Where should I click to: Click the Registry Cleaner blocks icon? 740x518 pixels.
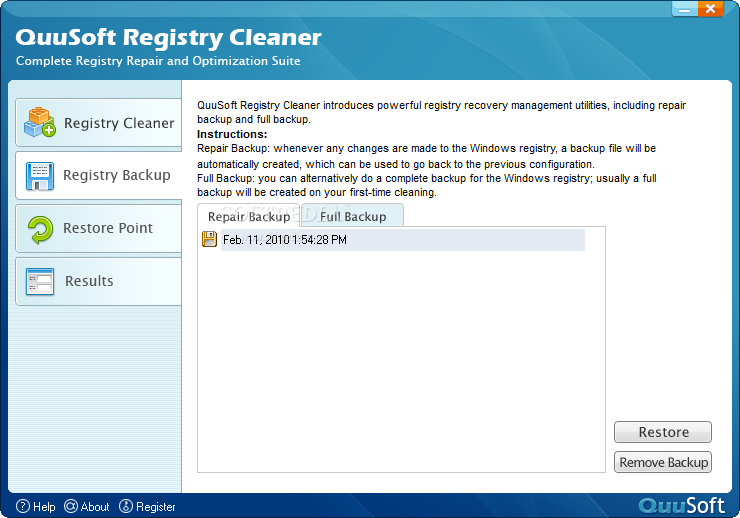(x=40, y=122)
